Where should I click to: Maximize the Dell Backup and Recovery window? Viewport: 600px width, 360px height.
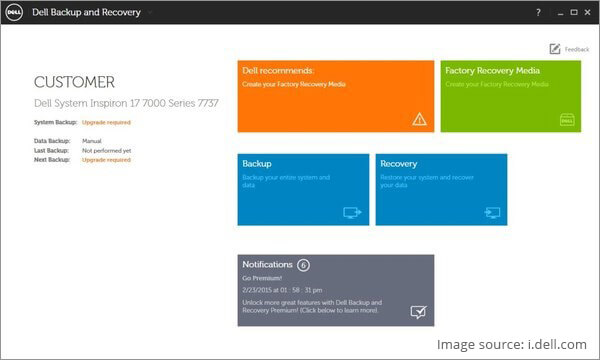(x=574, y=12)
